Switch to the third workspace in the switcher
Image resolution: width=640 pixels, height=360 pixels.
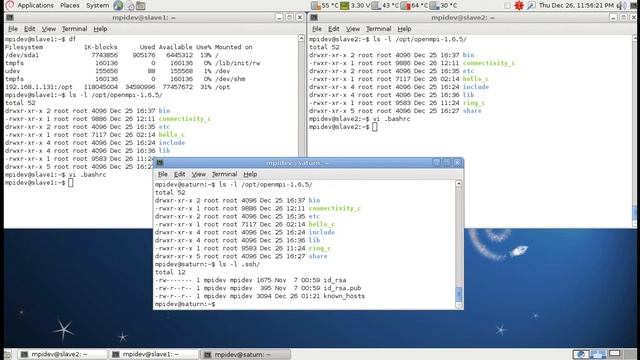[x=614, y=354]
